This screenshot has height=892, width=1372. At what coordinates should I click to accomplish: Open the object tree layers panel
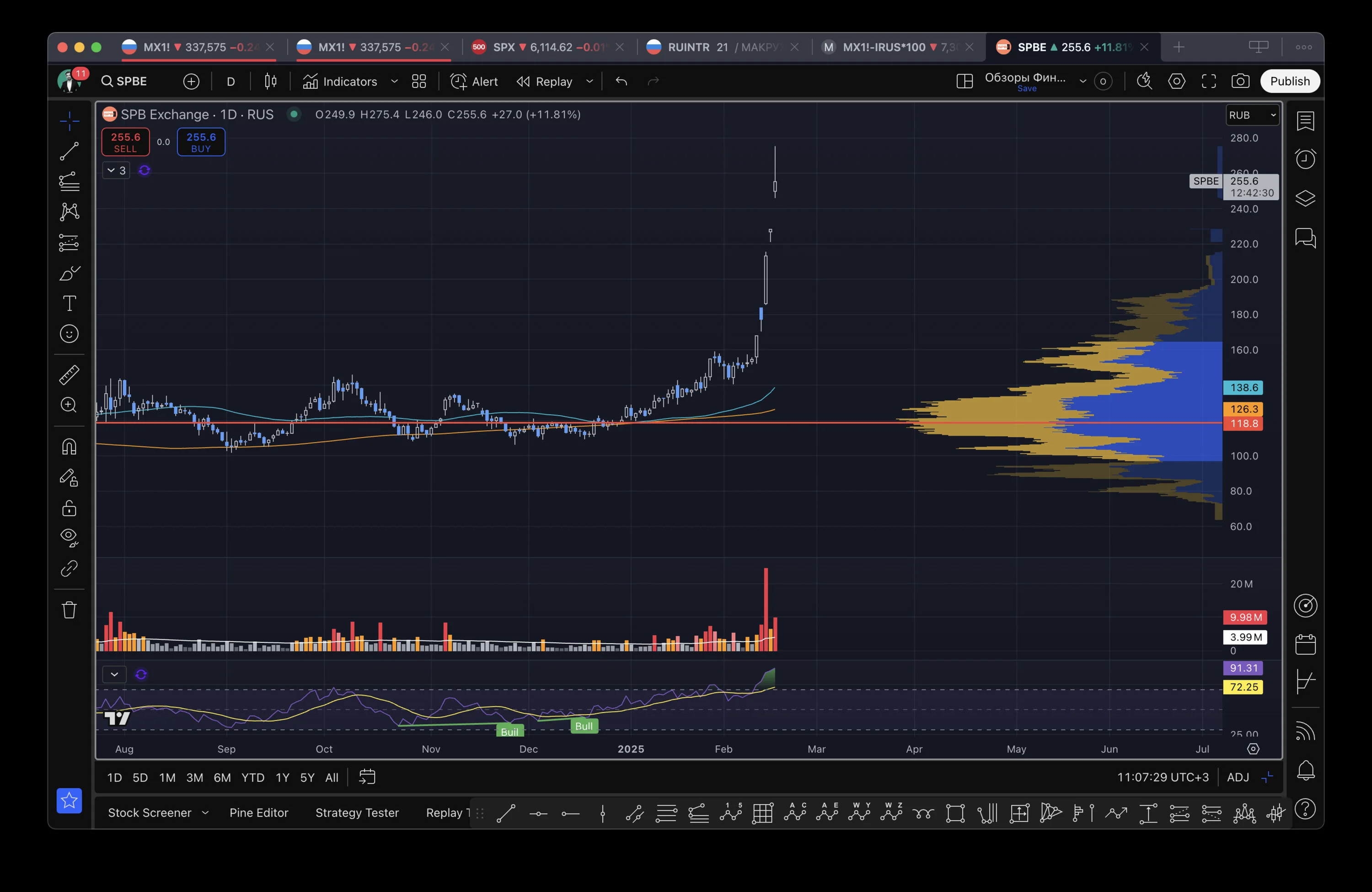(1305, 198)
